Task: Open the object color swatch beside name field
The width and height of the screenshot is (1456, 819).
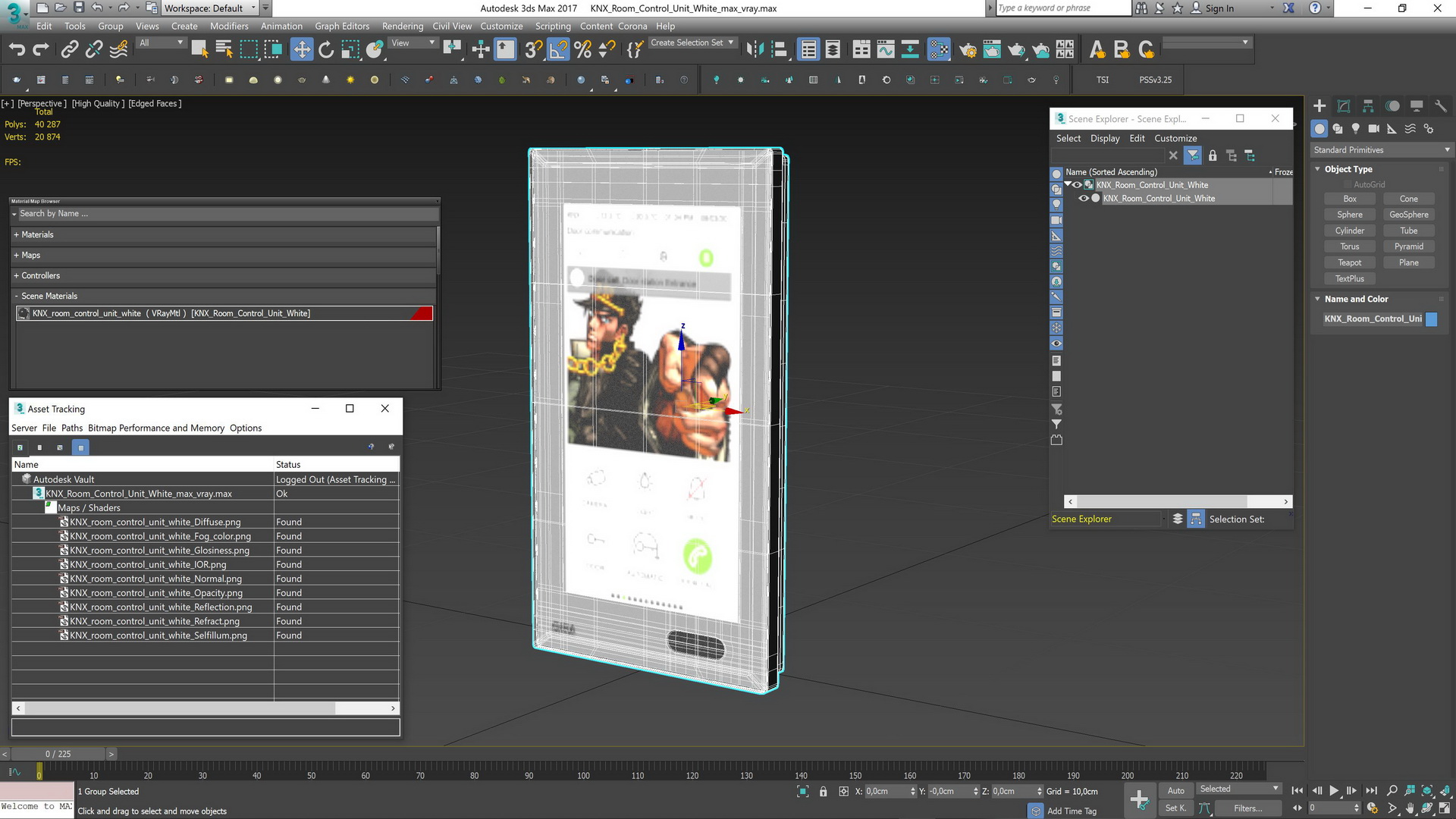Action: point(1432,319)
